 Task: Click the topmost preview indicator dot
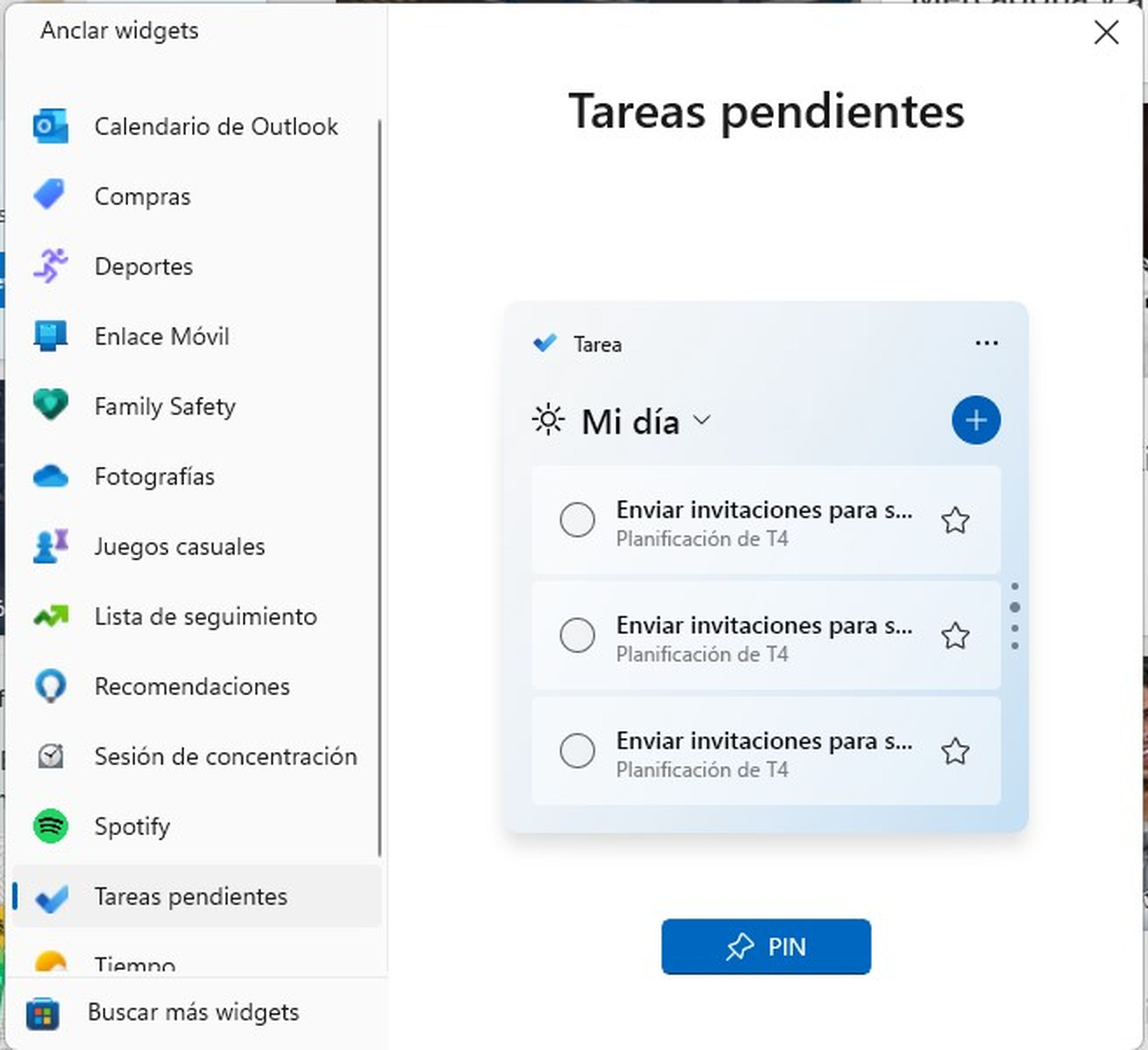[1014, 586]
